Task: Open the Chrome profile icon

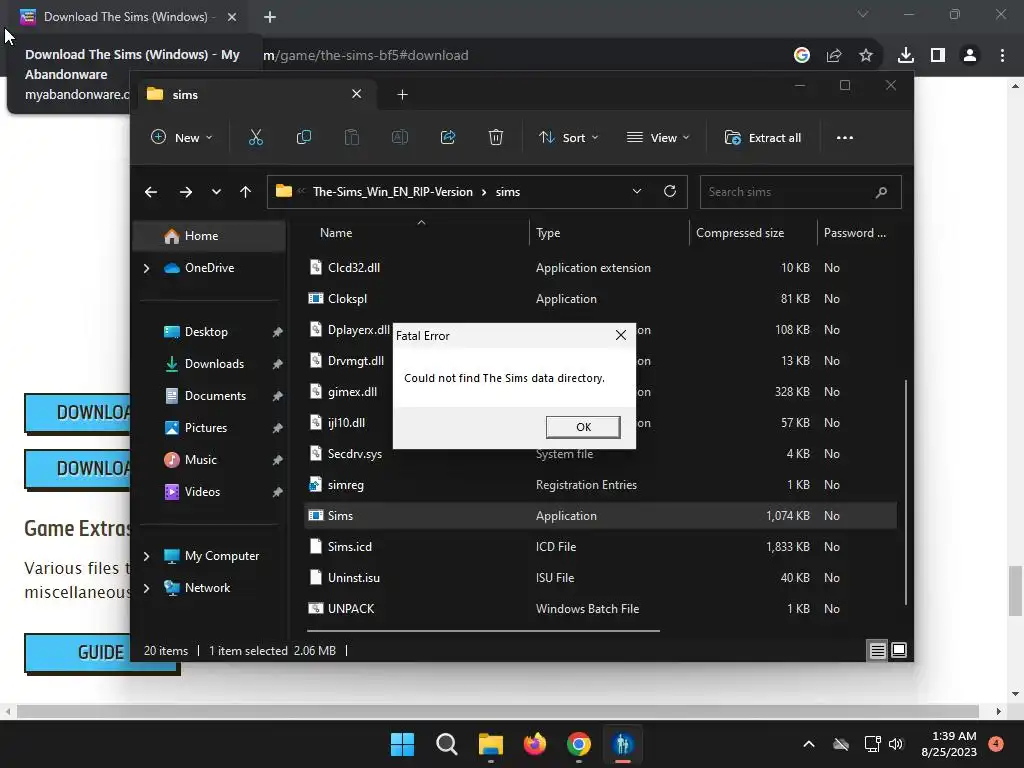Action: [x=970, y=56]
